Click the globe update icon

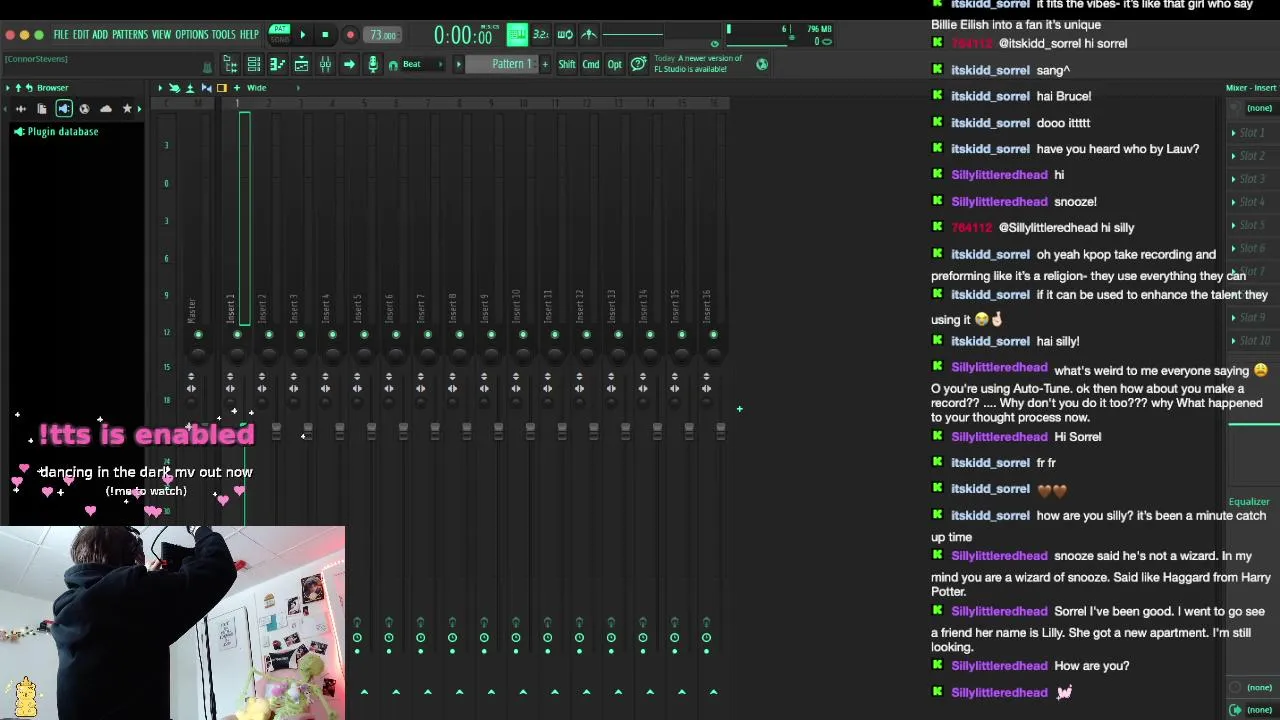tap(762, 65)
